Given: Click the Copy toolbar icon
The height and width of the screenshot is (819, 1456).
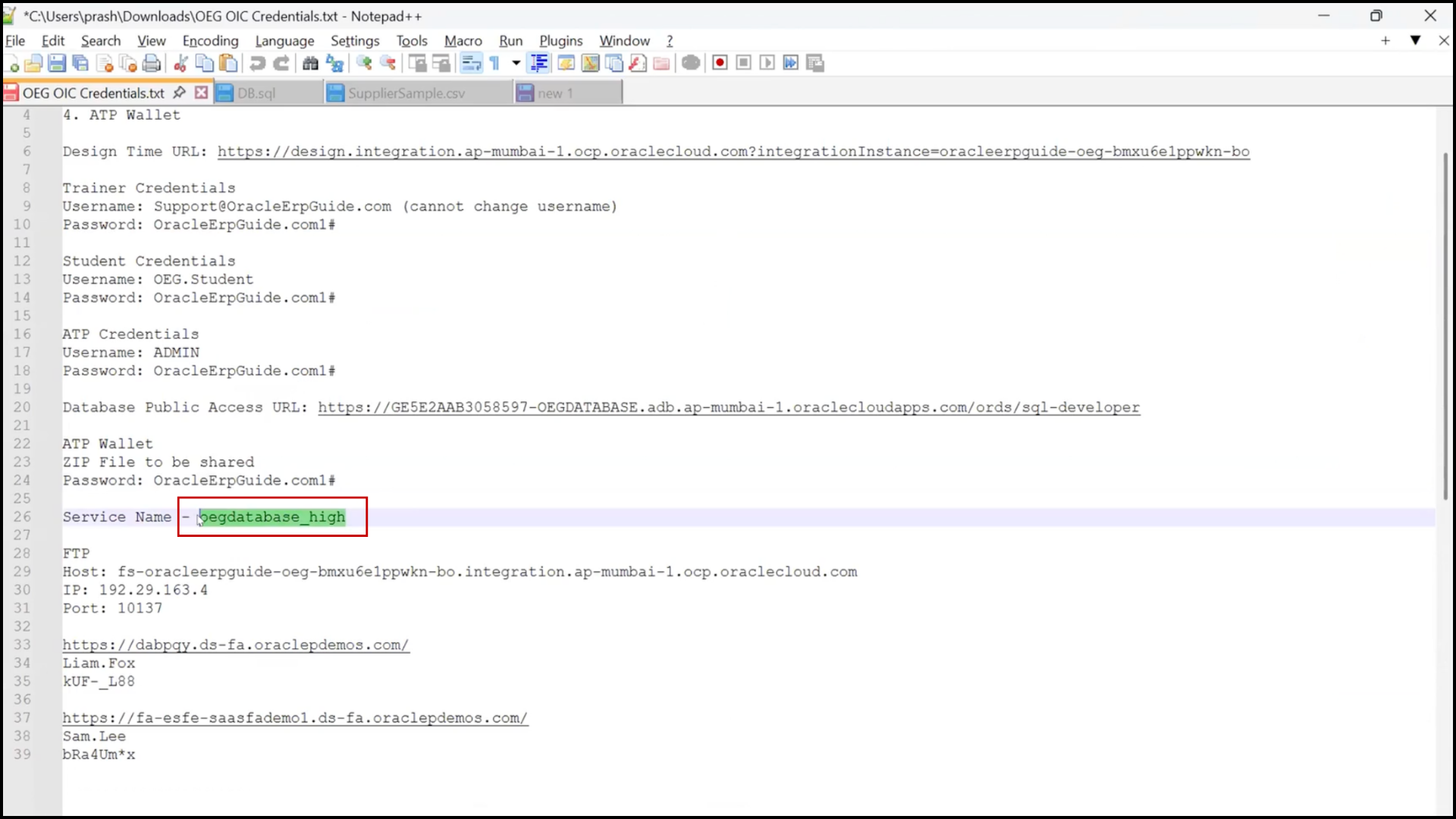Looking at the screenshot, I should point(204,63).
